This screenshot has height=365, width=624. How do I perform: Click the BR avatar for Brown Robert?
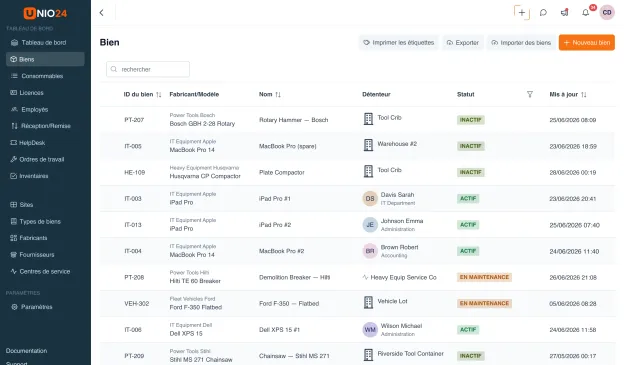coord(370,251)
